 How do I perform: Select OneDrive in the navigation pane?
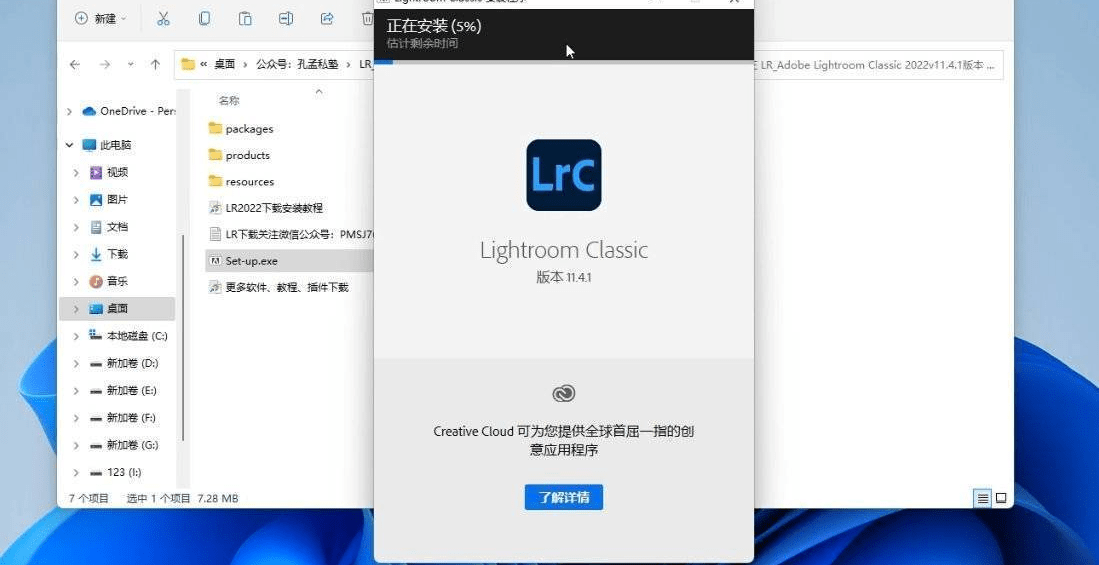coord(129,111)
